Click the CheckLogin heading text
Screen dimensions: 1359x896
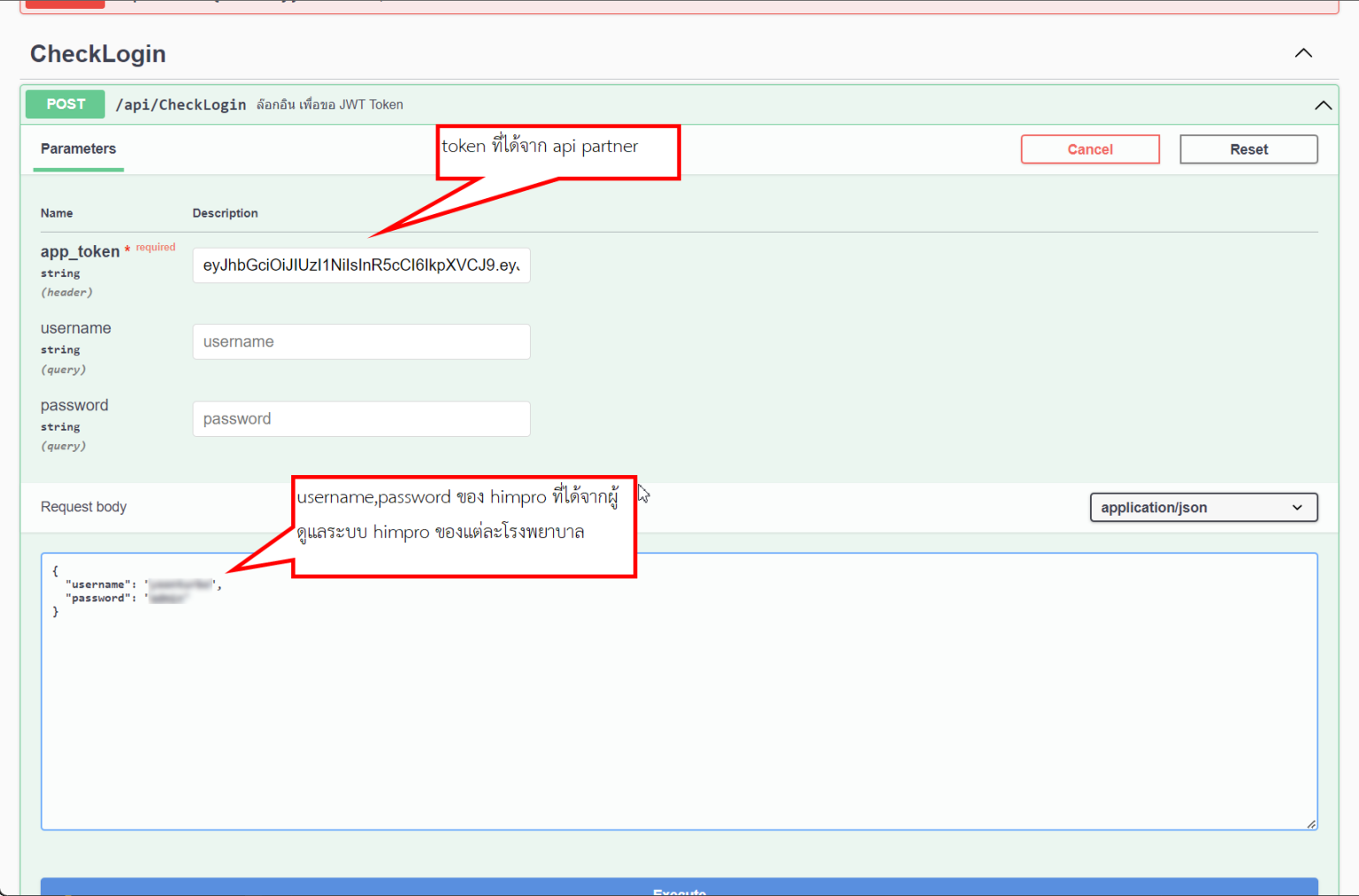click(97, 53)
